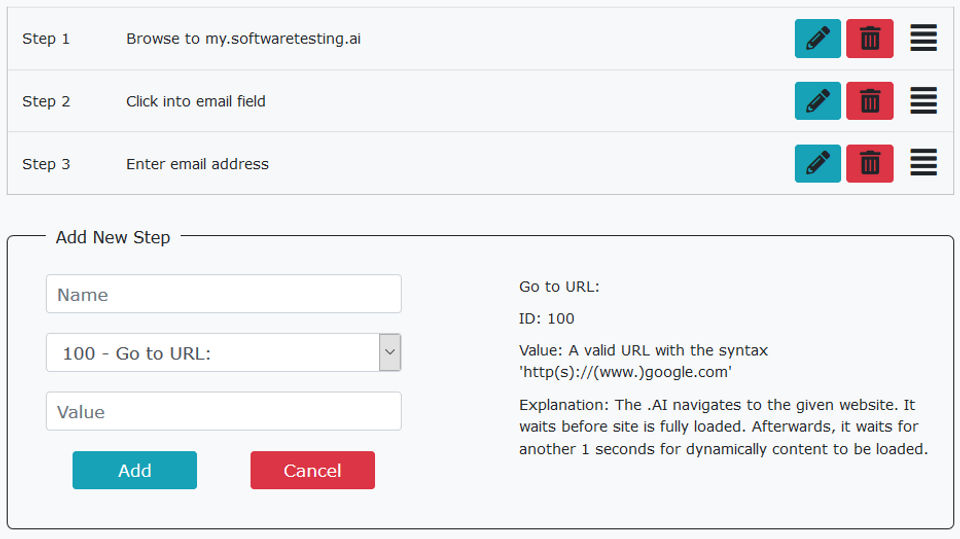Screen dimensions: 960x539
Task: Select the 'Click into email field' step text
Action: click(x=196, y=101)
